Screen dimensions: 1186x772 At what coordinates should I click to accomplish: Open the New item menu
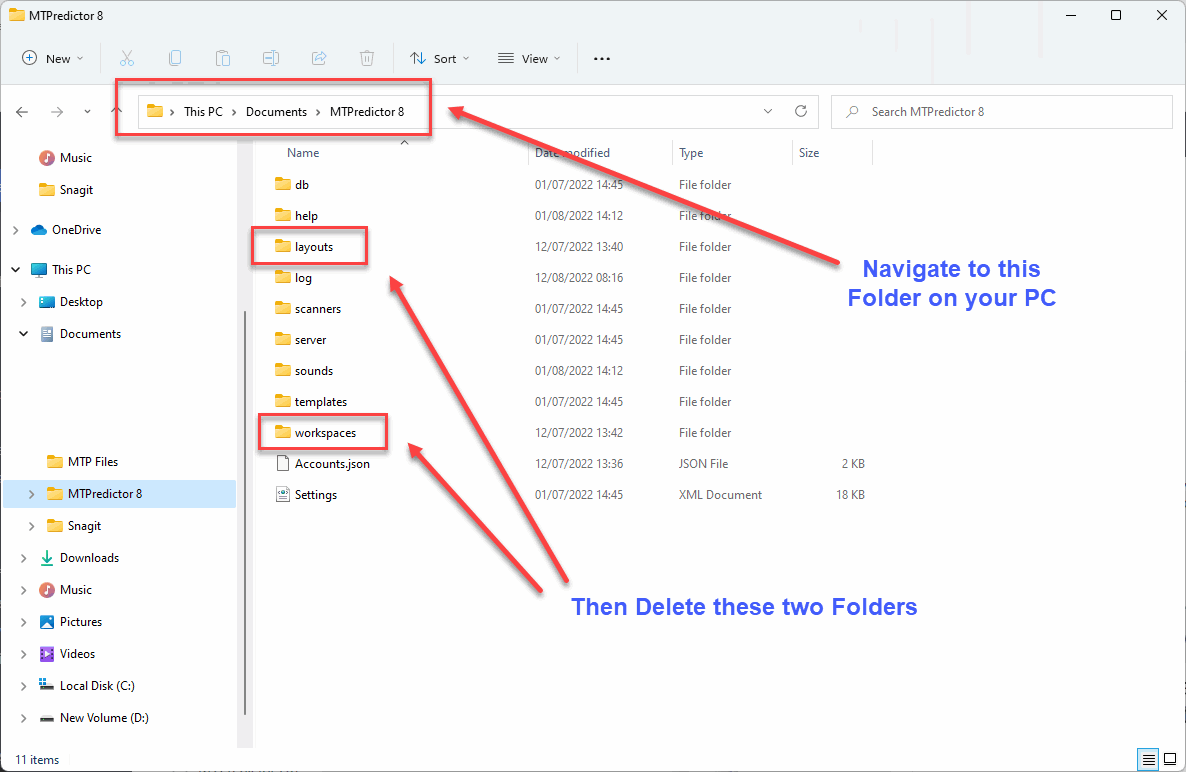(53, 59)
